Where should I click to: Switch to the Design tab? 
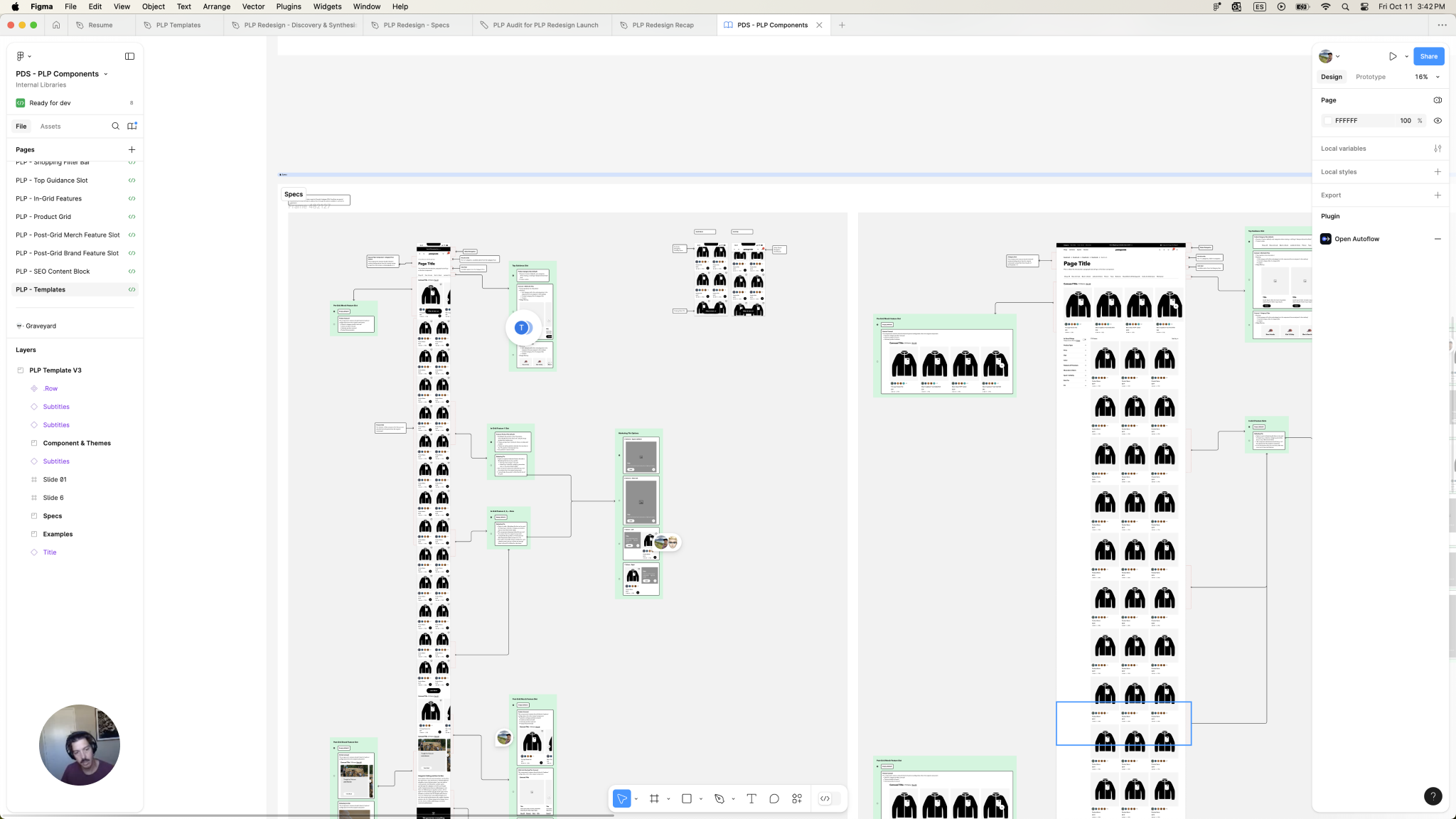1331,77
